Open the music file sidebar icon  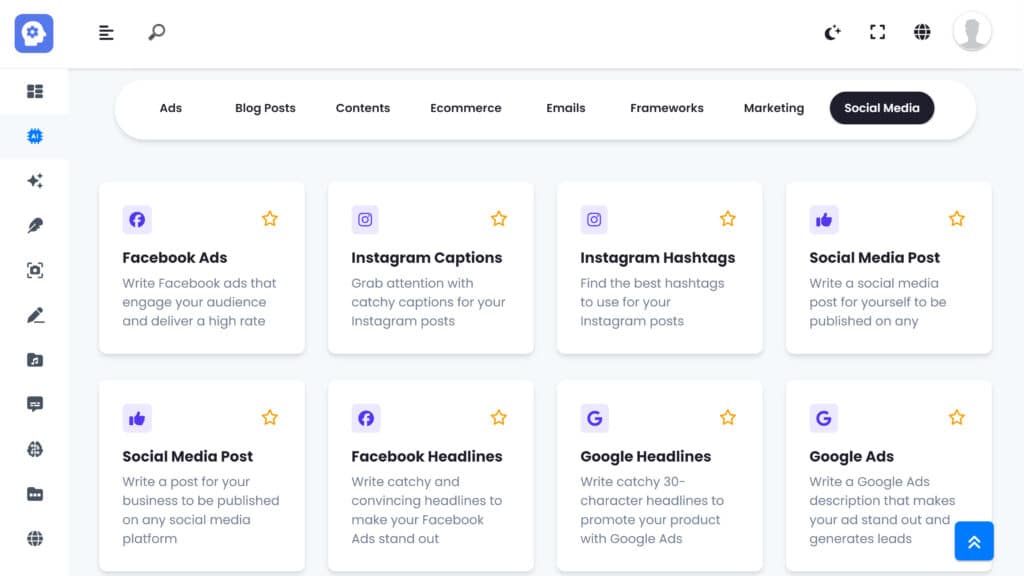click(x=35, y=360)
